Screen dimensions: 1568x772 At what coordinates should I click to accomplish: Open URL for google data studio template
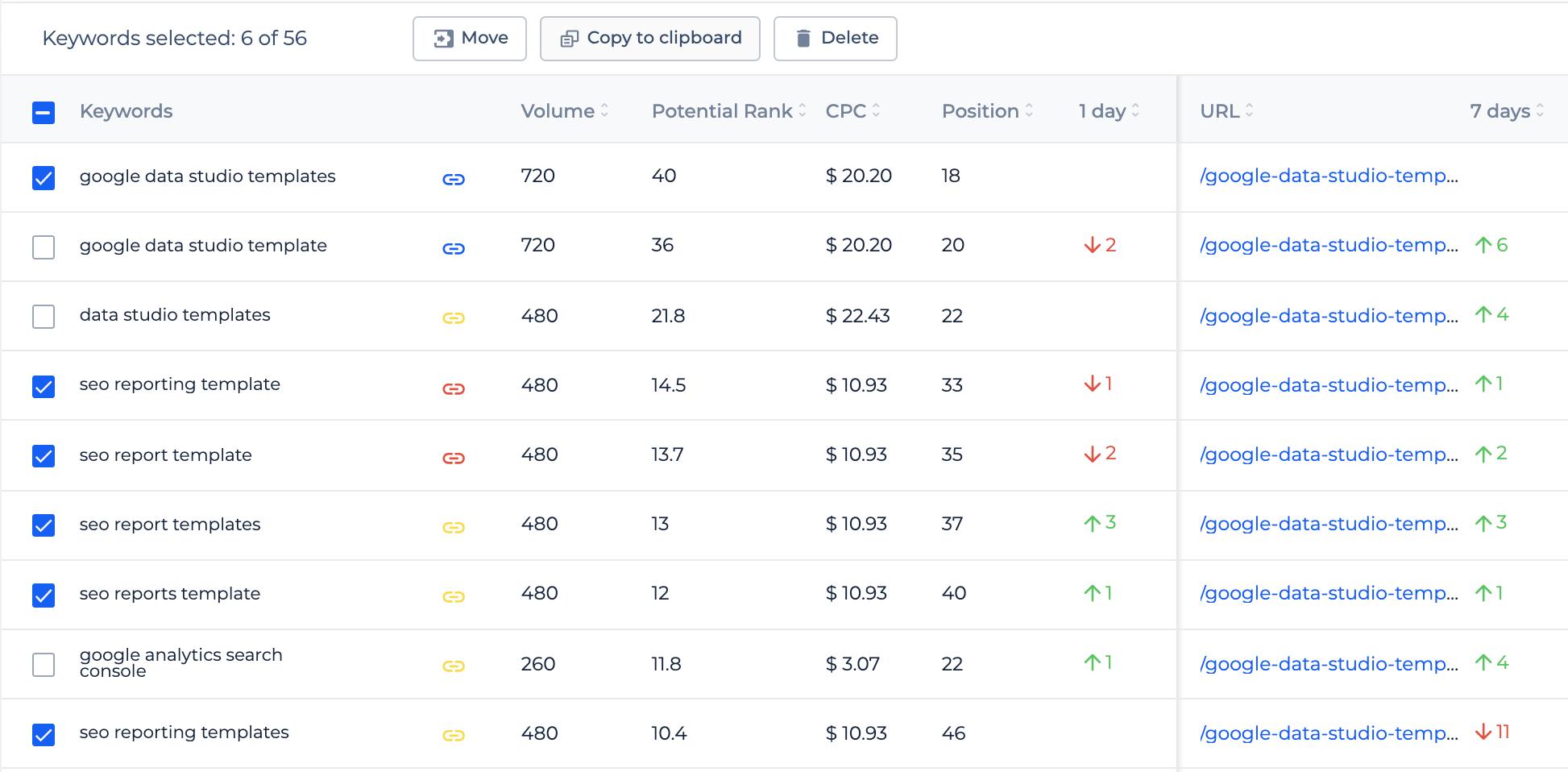point(1329,245)
